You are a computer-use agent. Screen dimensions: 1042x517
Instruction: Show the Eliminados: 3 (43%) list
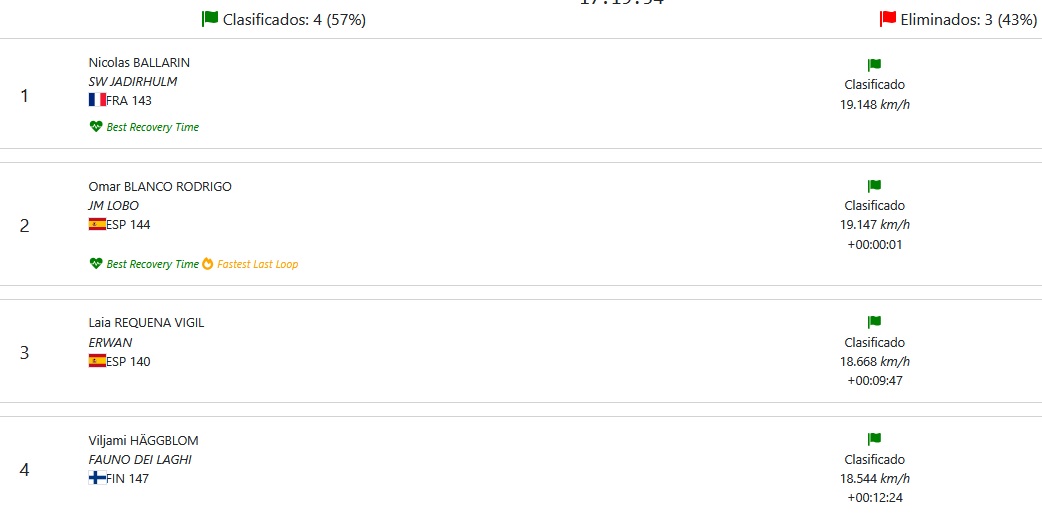pyautogui.click(x=968, y=19)
